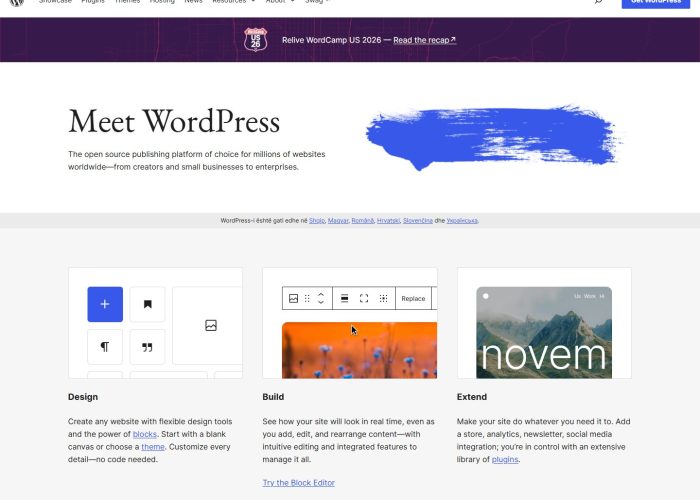Follow the blocks link in Design text
The width and height of the screenshot is (700, 500).
click(x=145, y=434)
